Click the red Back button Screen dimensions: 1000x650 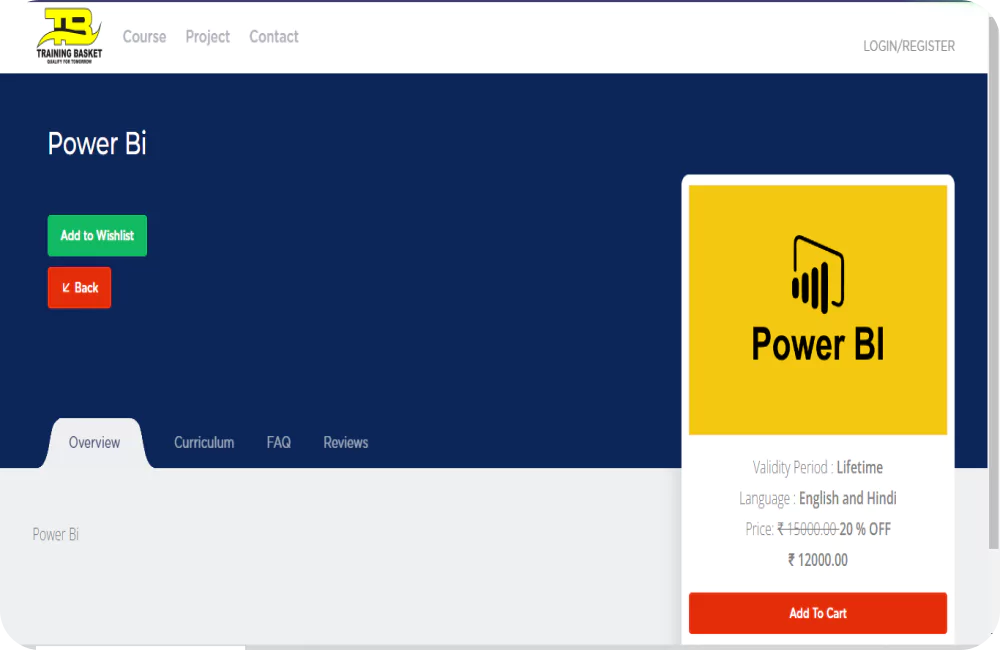[x=79, y=288]
